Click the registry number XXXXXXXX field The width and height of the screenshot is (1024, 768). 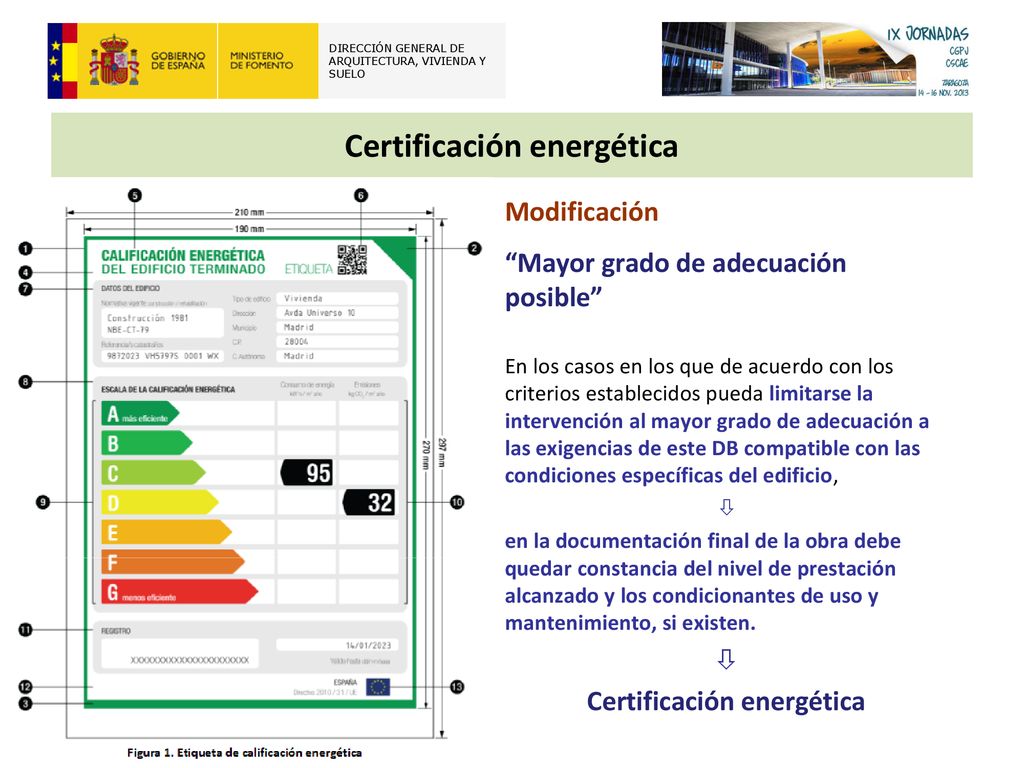coord(180,655)
